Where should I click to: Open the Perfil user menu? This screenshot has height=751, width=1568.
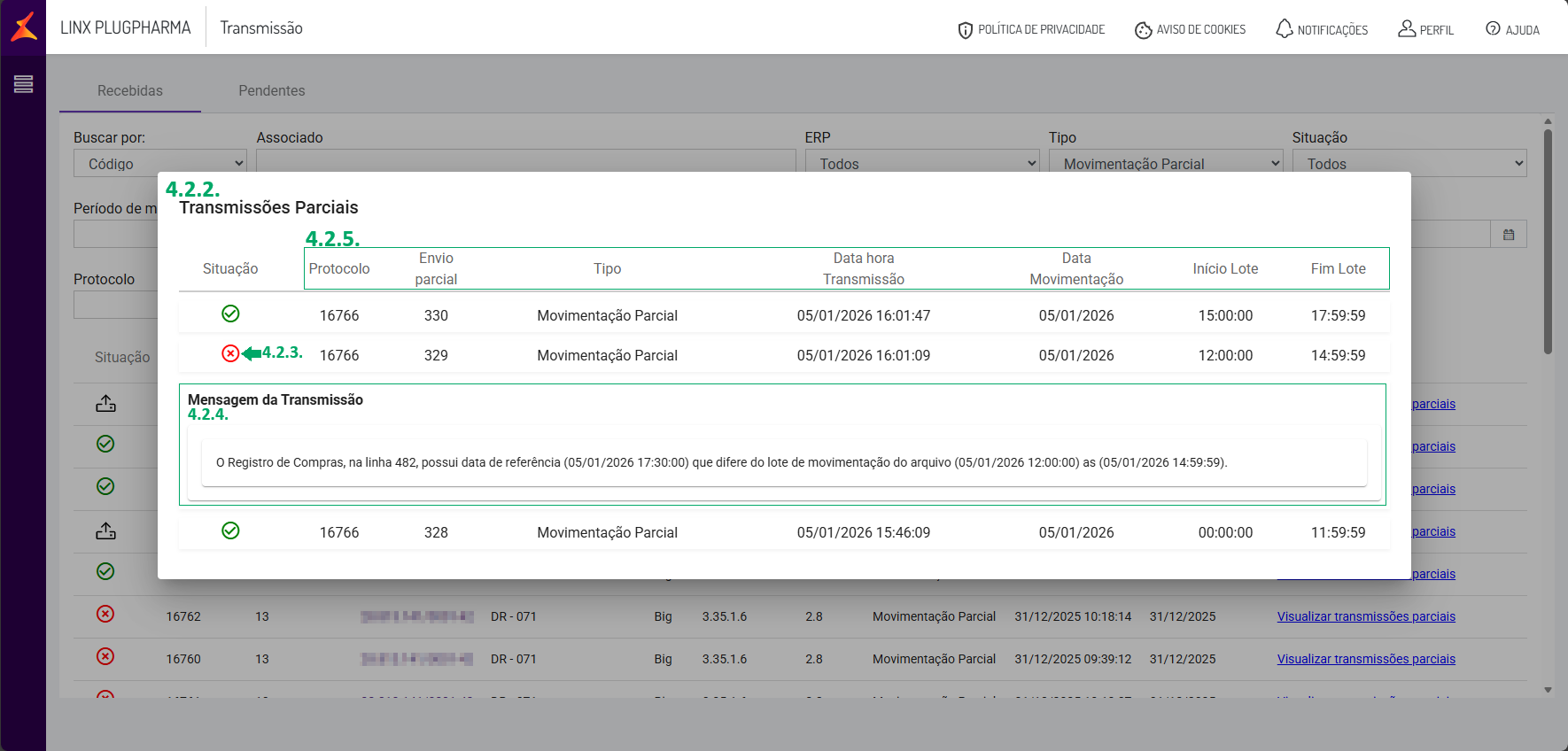pos(1425,29)
